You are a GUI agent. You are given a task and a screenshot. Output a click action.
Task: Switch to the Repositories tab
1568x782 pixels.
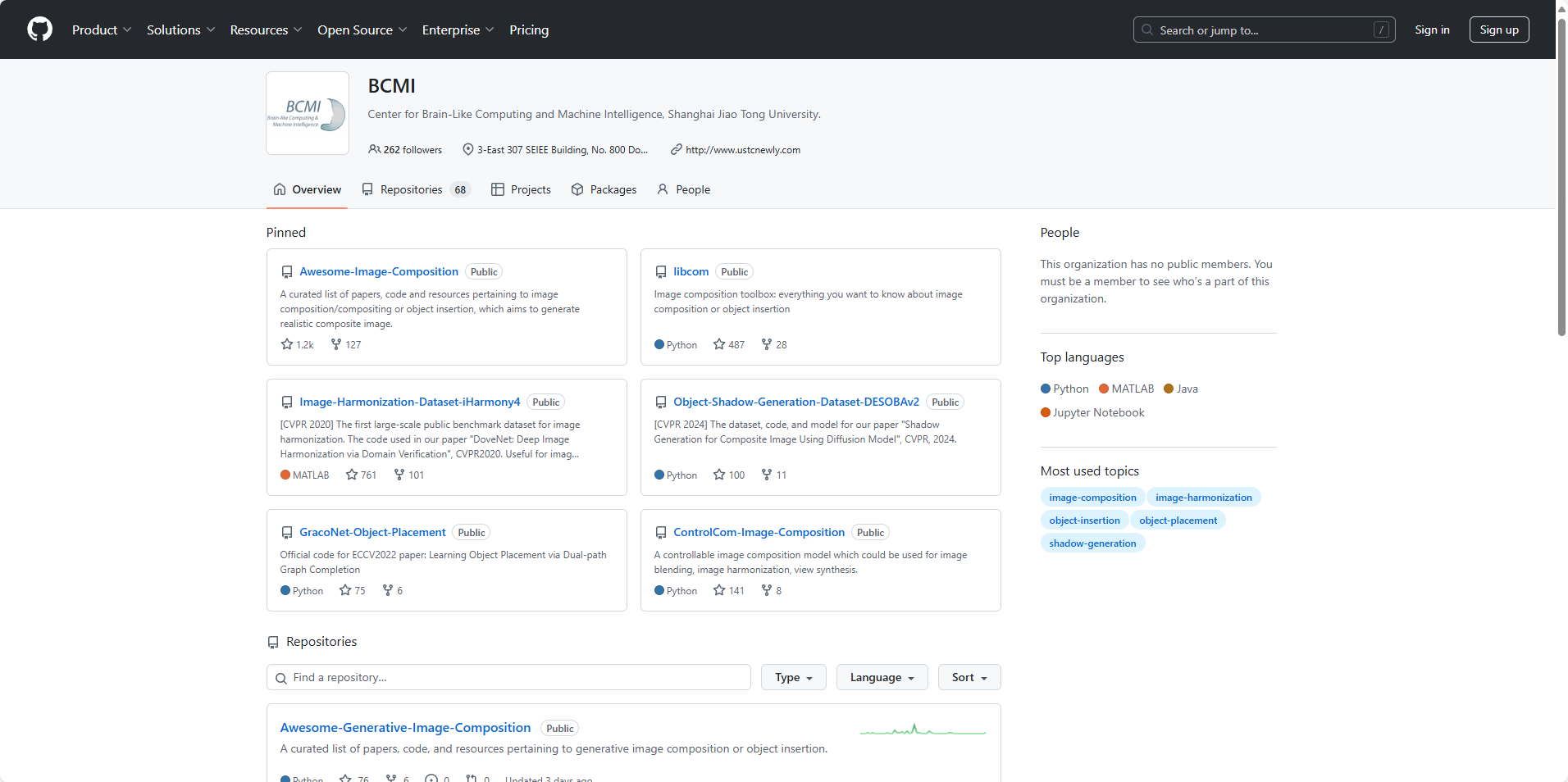click(416, 189)
